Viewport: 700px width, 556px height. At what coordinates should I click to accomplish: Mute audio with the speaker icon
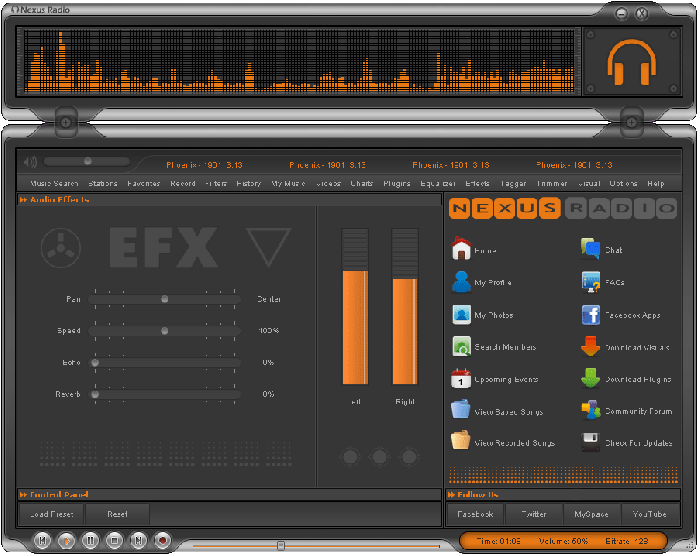[30, 162]
